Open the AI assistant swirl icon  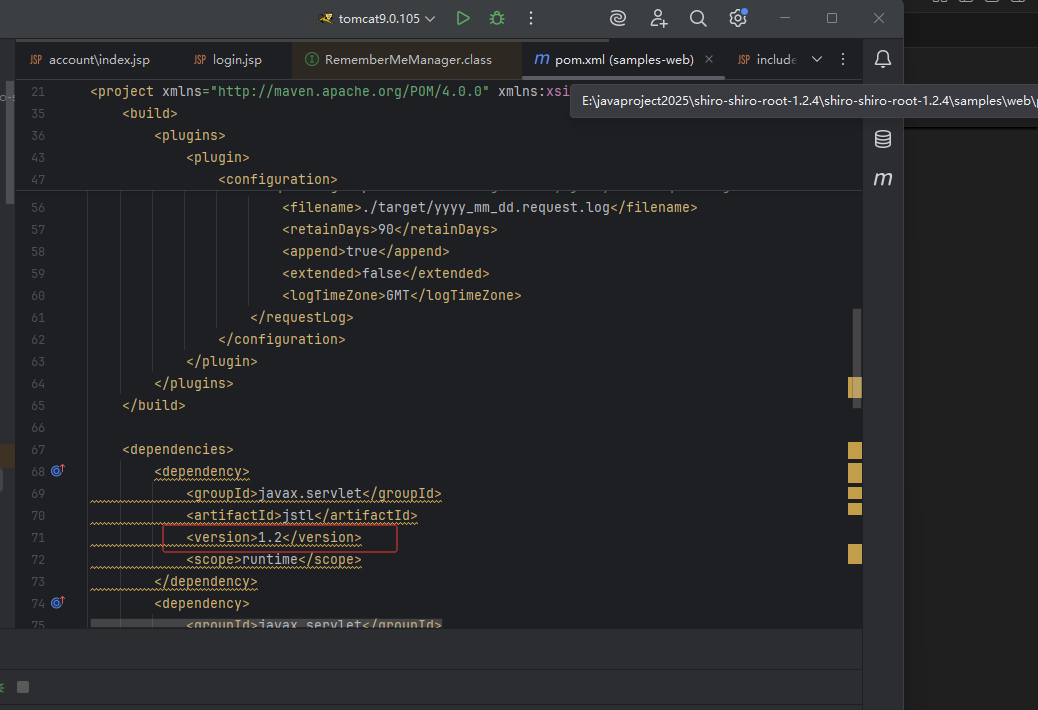[x=619, y=18]
